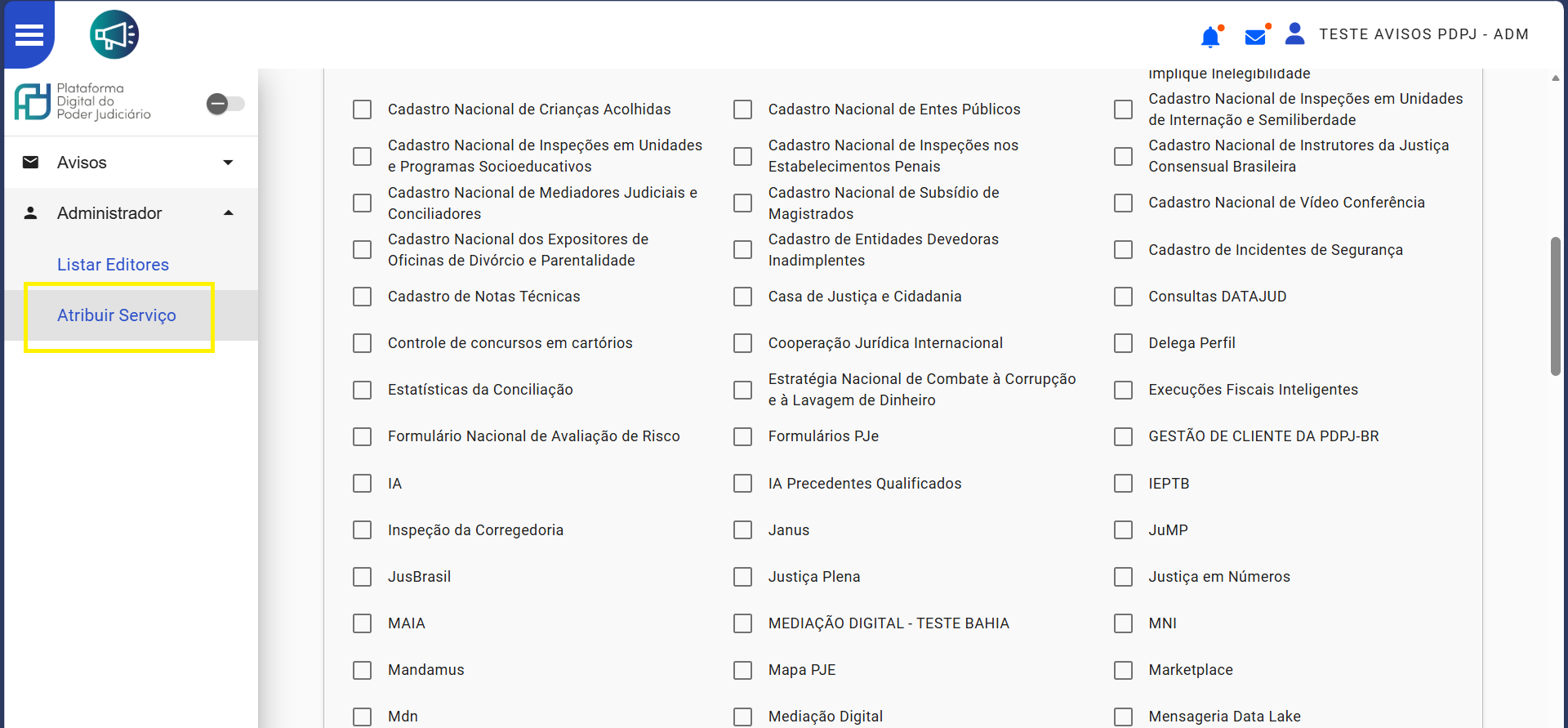
Task: Expand the Avisos dropdown arrow
Action: click(x=229, y=163)
